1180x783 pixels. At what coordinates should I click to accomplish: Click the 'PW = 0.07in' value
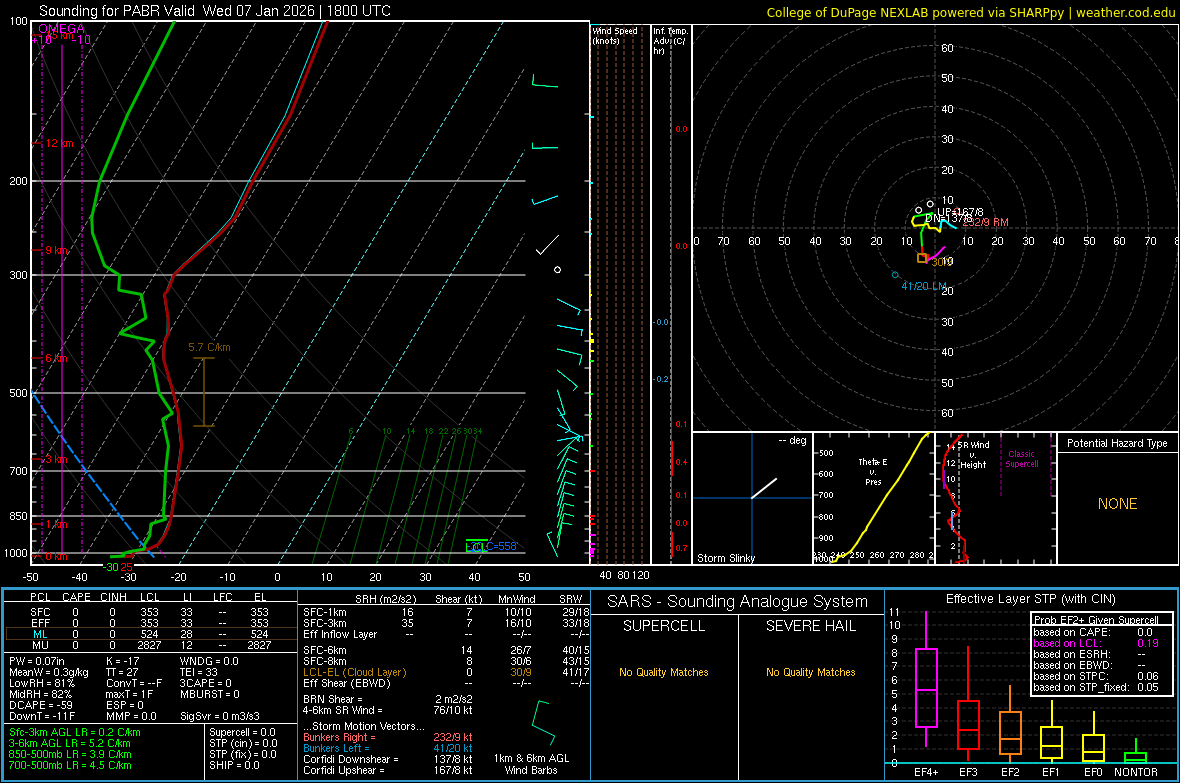[x=36, y=661]
